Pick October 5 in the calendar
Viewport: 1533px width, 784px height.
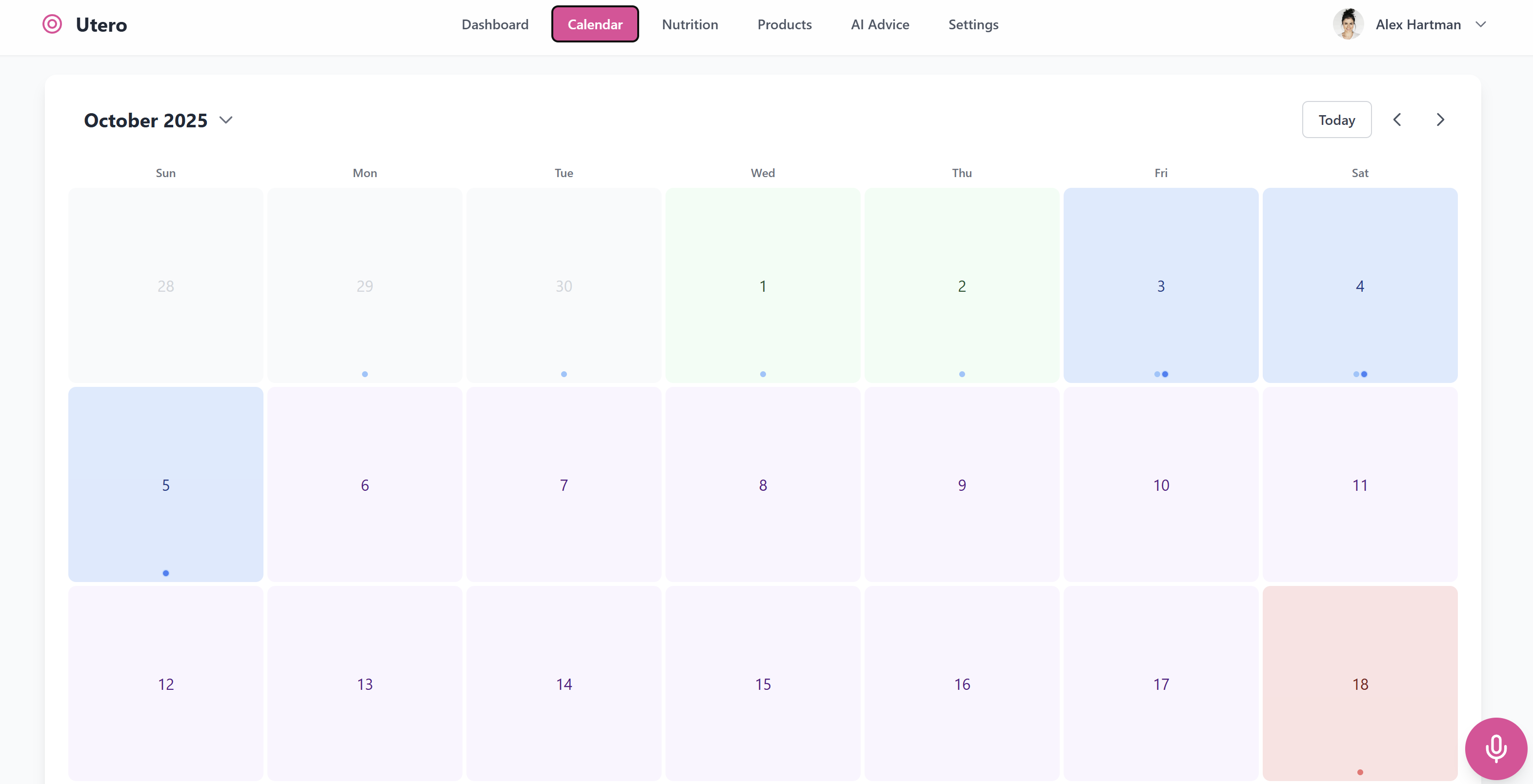[x=165, y=484]
